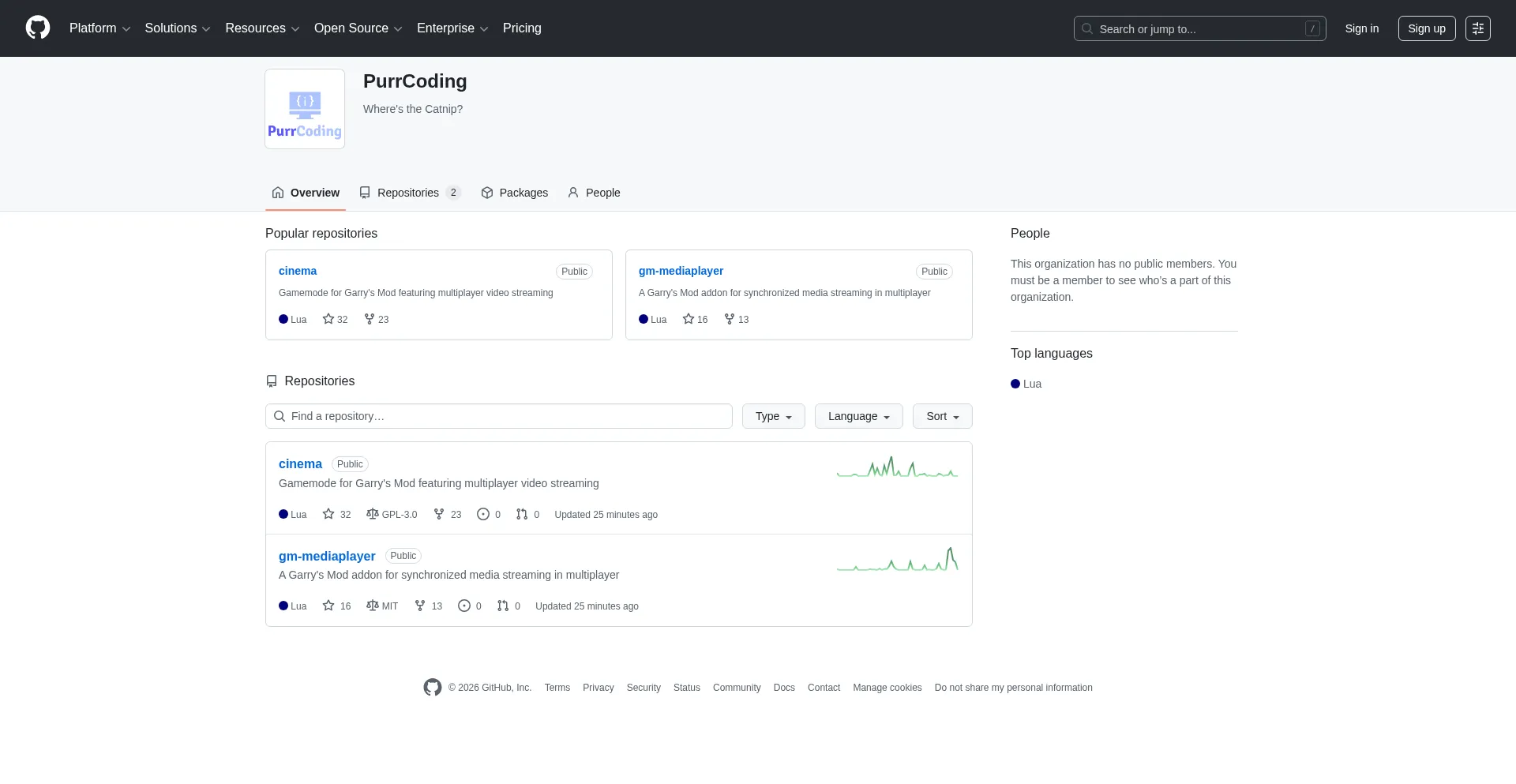Open stargazers of cinema in repository list
The width and height of the screenshot is (1516, 784).
point(337,514)
